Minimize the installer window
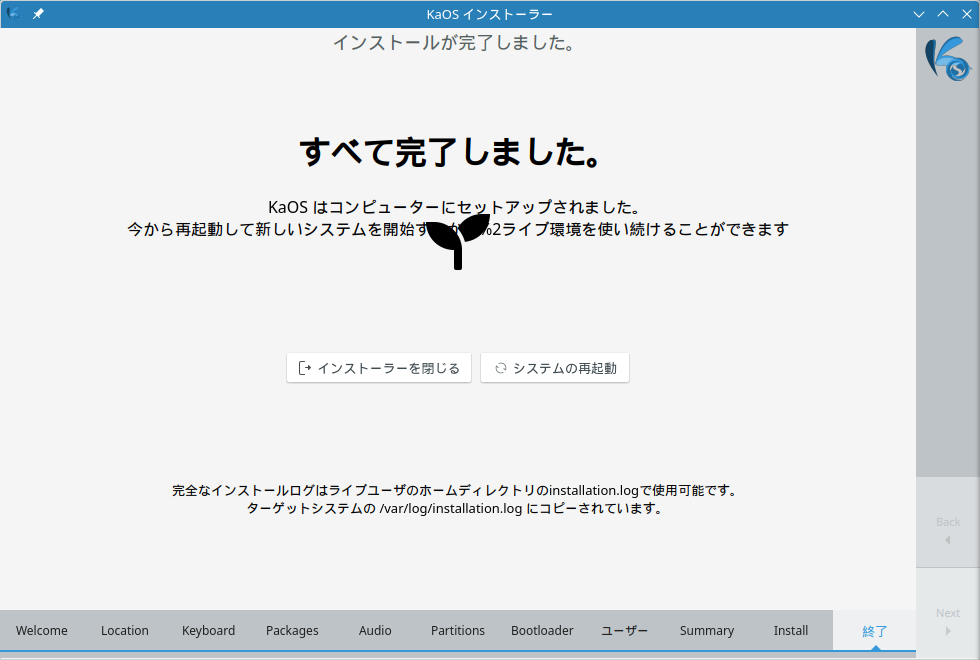980x660 pixels. coord(919,14)
